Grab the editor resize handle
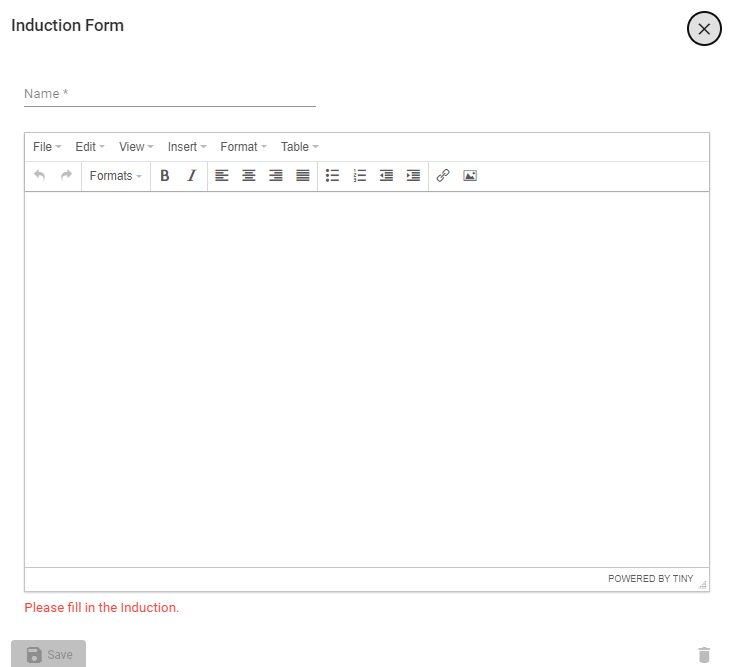This screenshot has width=732, height=667. coord(703,585)
